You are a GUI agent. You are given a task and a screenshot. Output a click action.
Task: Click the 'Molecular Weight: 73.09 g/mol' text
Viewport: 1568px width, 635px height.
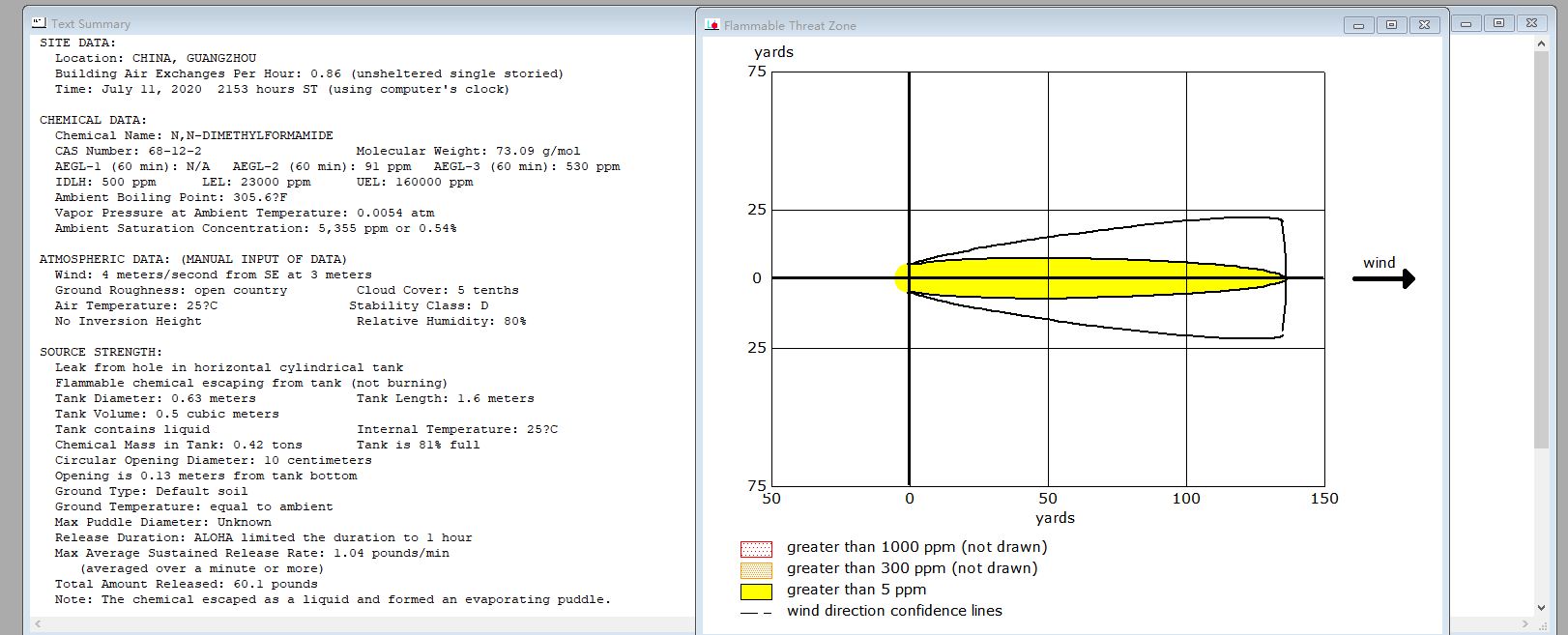click(x=468, y=151)
